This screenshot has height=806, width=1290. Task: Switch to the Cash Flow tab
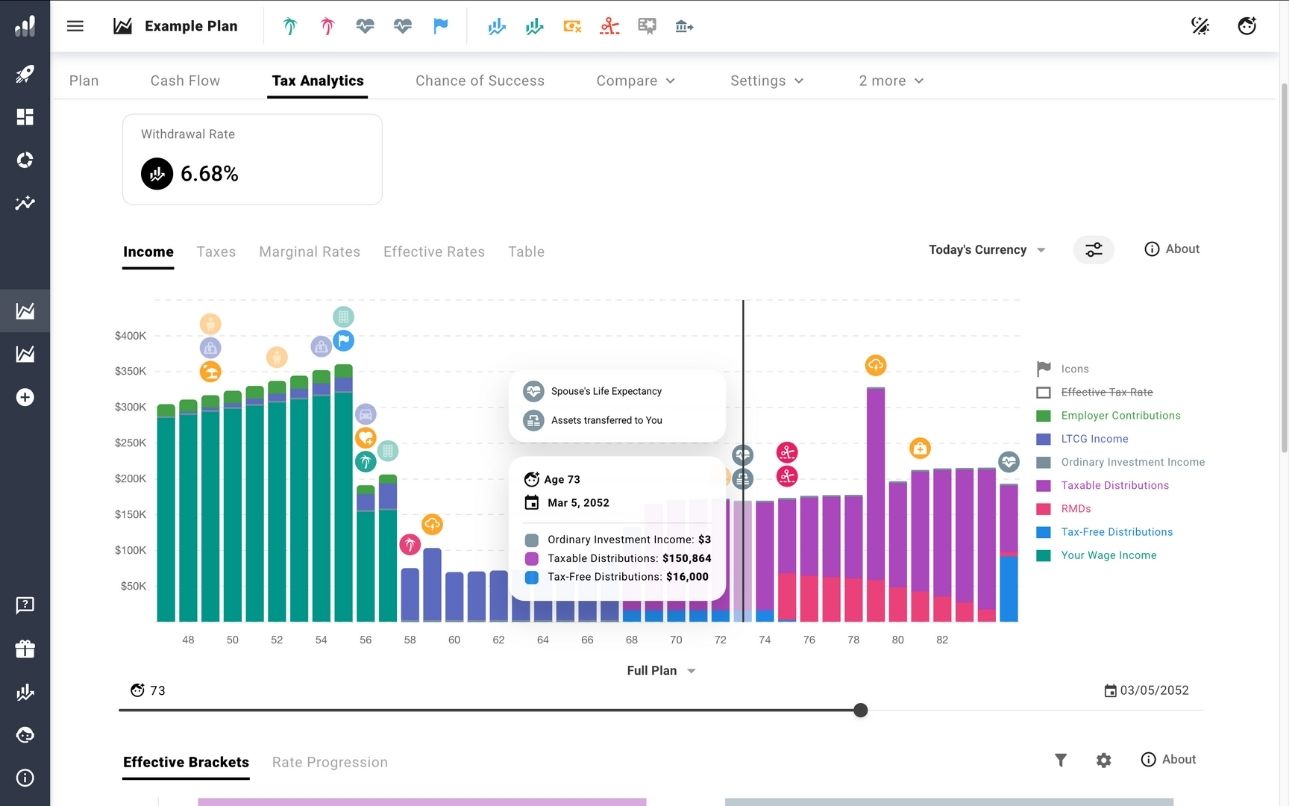[x=185, y=81]
